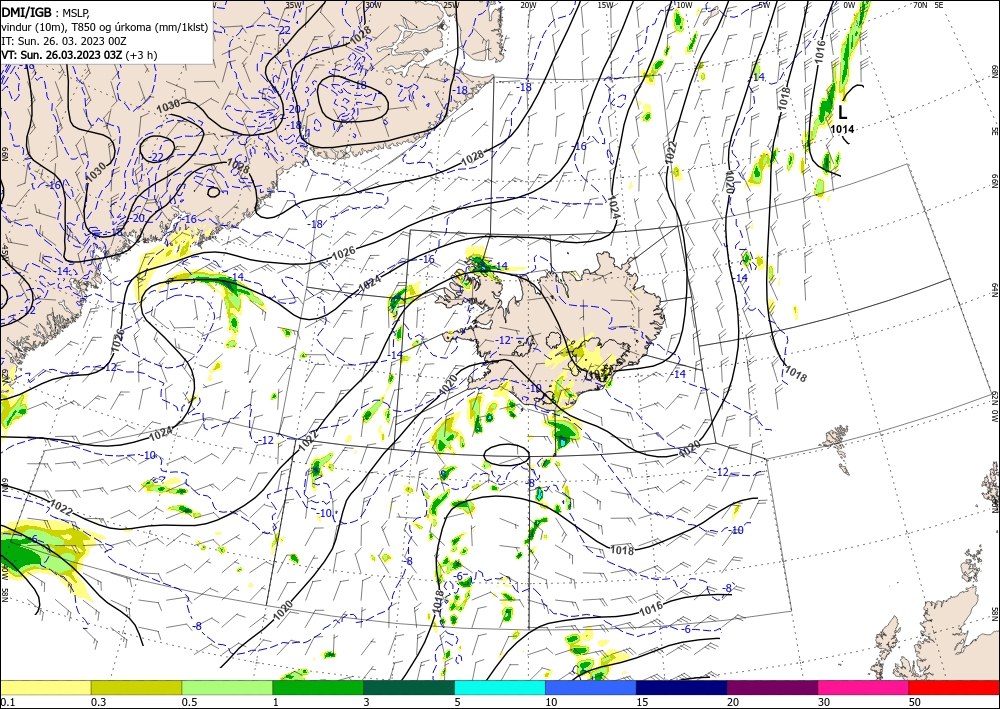
Task: Click the 'IT: Sun. 26. 03. 2023 00Z' line
Action: (64, 41)
